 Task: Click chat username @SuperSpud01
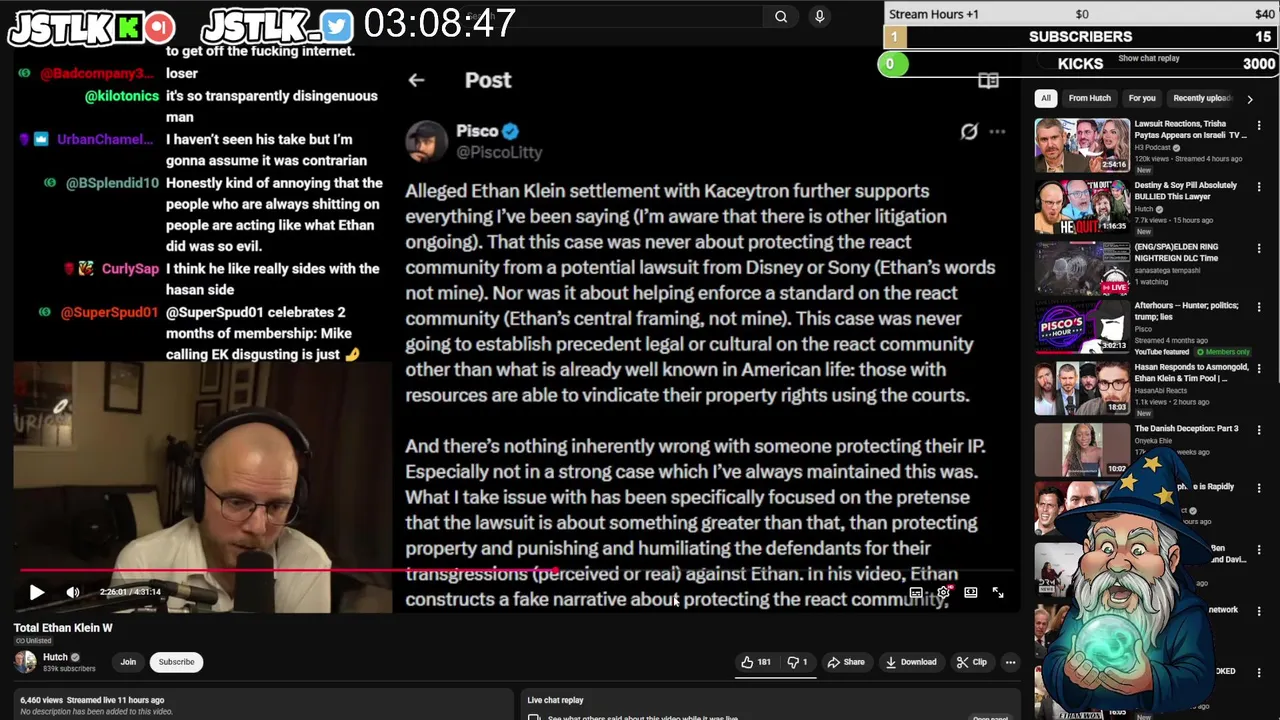point(110,312)
